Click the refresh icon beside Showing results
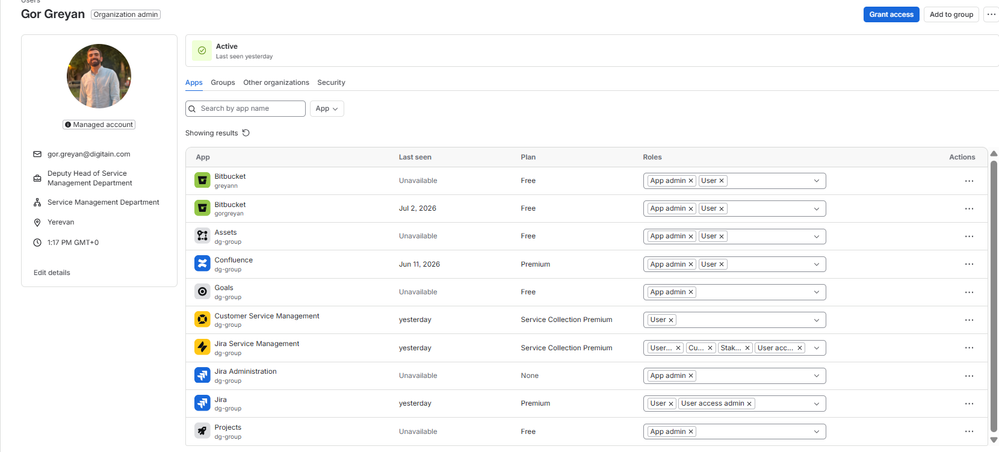This screenshot has width=999, height=452. [x=246, y=133]
